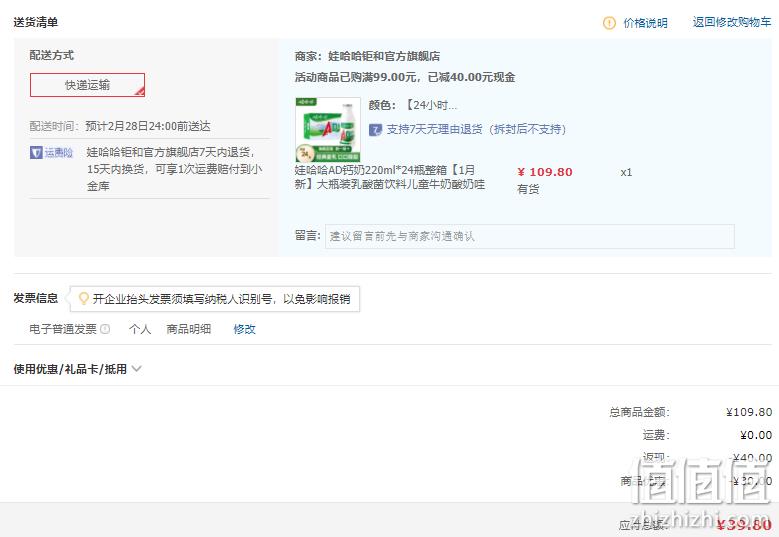Click into the 留言 message input field
Viewport: 779px width, 537px height.
pos(530,236)
